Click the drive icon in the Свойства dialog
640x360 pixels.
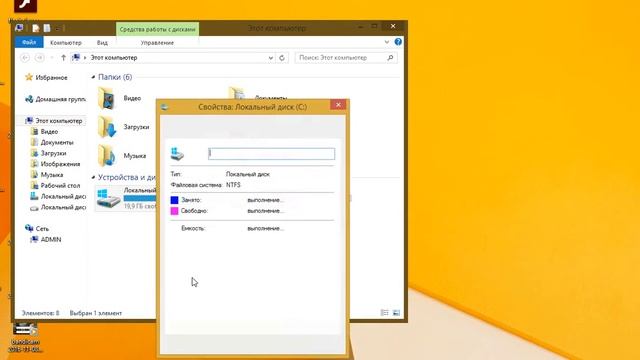[x=177, y=154]
